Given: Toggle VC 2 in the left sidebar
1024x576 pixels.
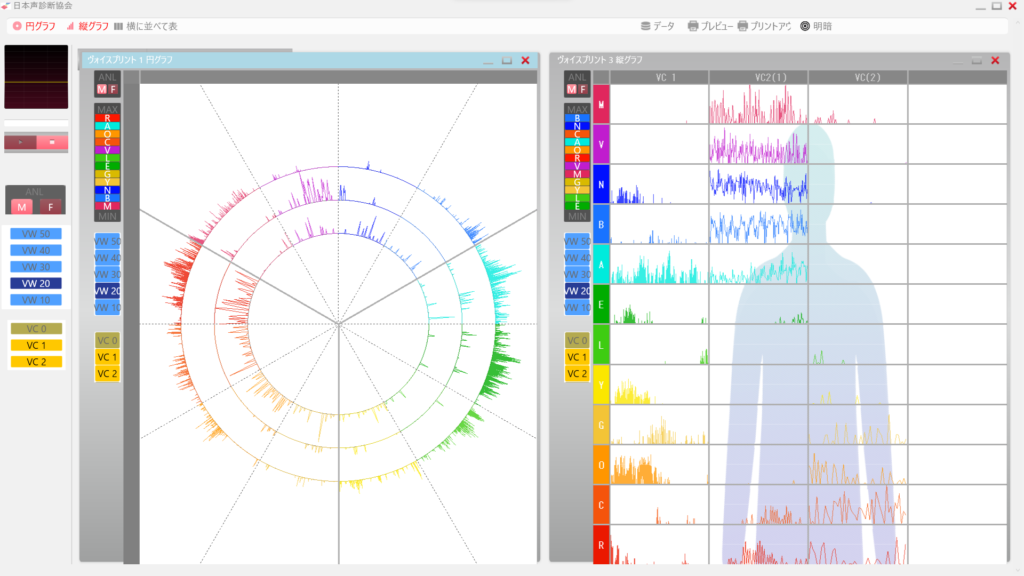Looking at the screenshot, I should 36,362.
